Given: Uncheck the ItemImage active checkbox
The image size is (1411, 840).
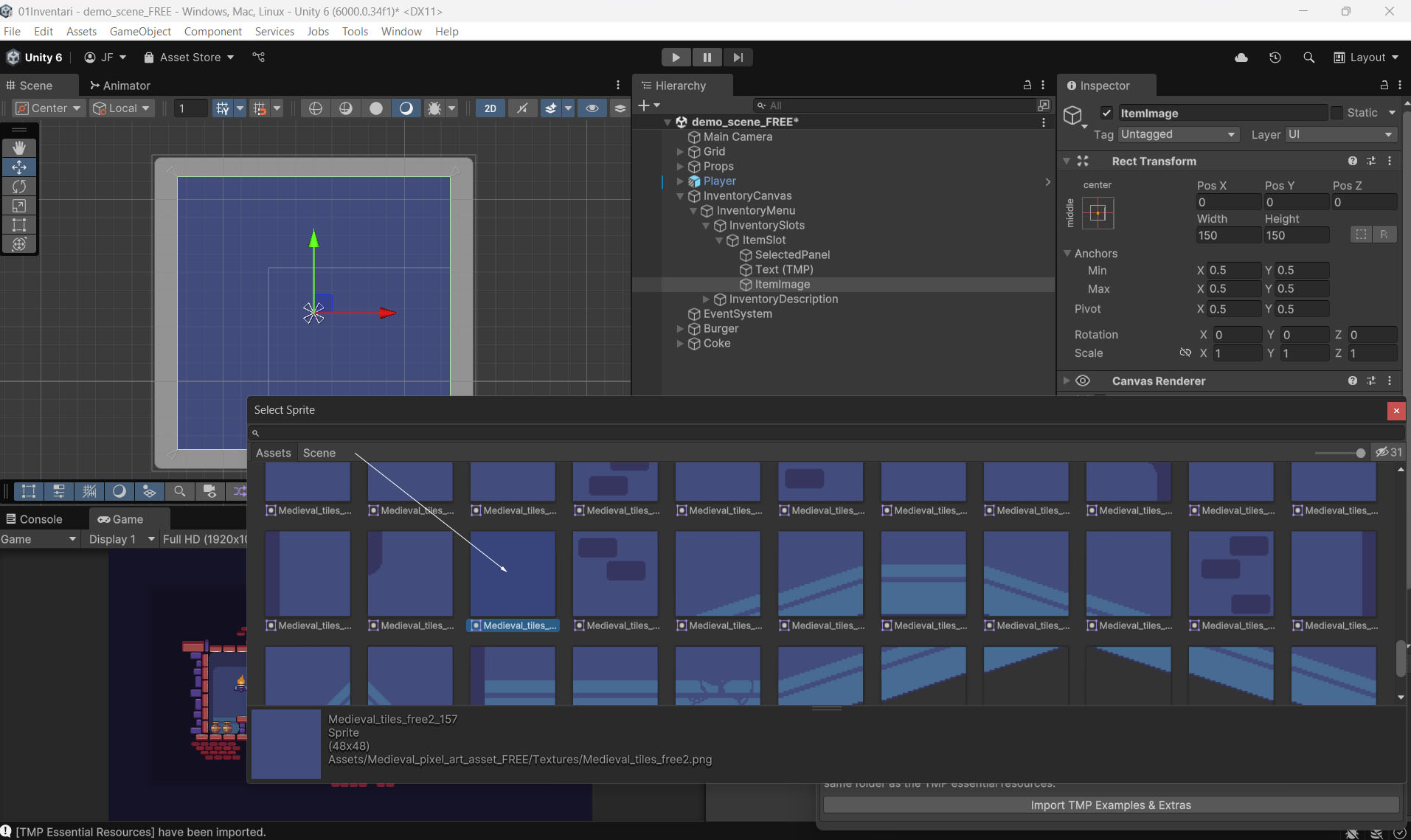Looking at the screenshot, I should point(1106,113).
